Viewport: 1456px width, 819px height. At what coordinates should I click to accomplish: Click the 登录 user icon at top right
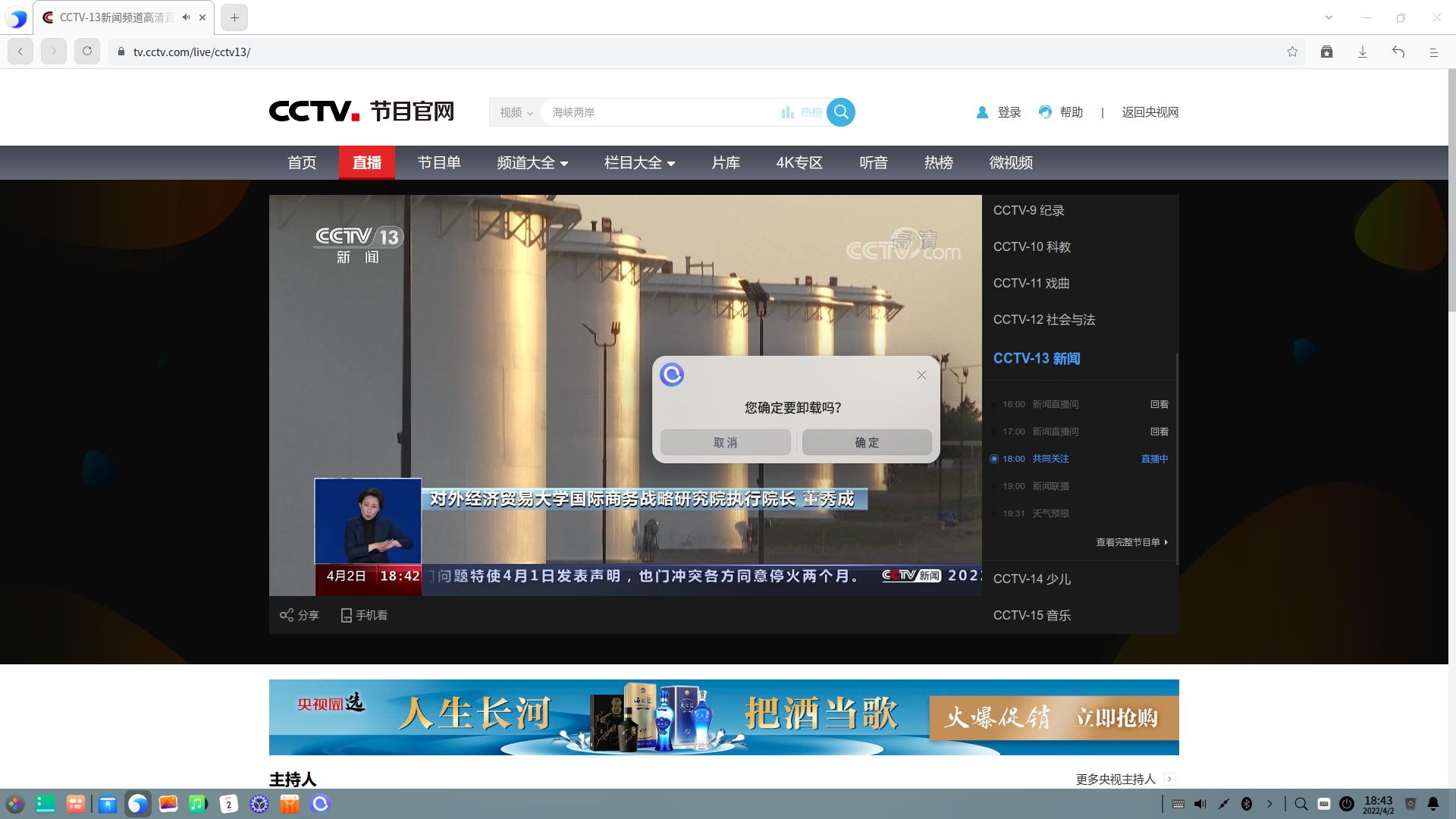982,111
